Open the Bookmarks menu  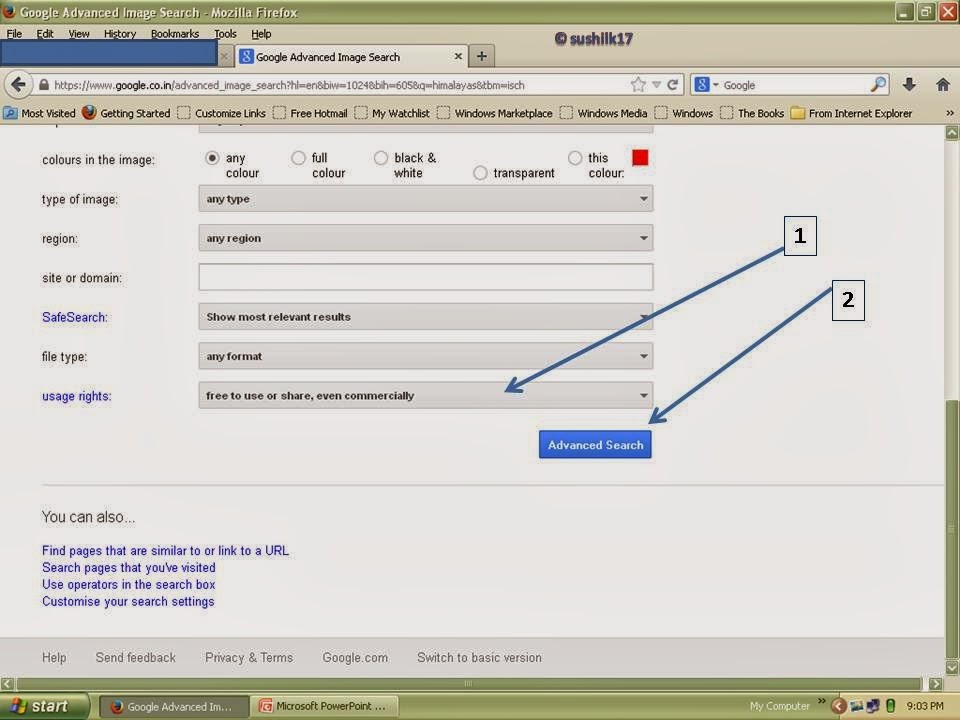click(175, 33)
